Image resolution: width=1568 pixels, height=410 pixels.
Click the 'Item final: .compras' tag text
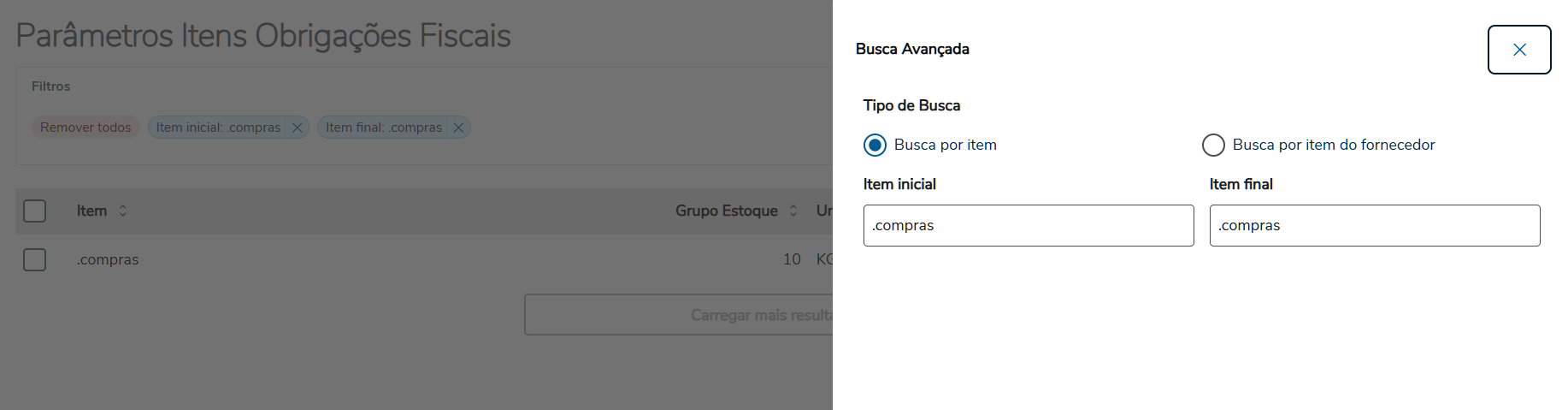click(383, 128)
